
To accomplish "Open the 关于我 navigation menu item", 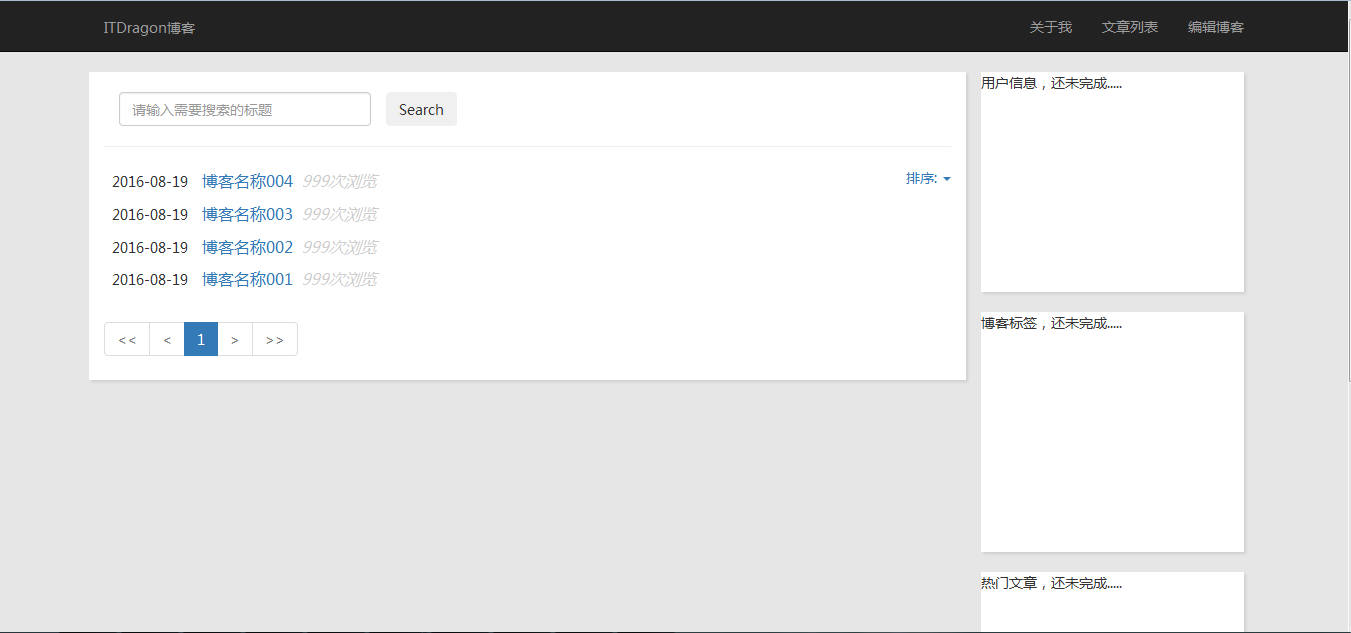I will click(1050, 27).
